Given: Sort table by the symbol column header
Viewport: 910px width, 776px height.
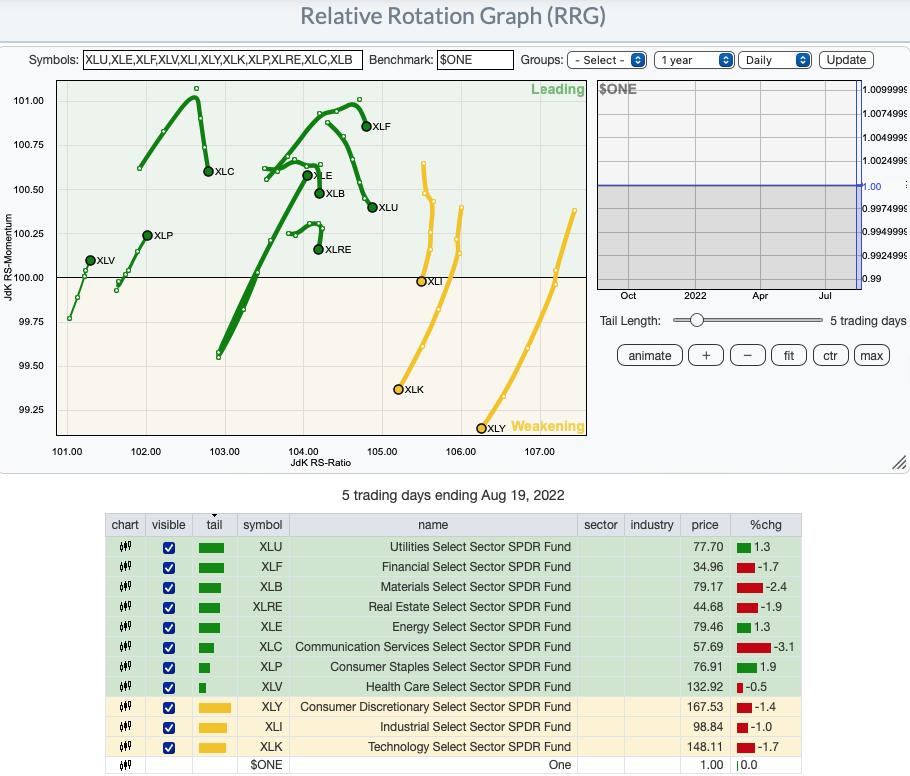Looking at the screenshot, I should [262, 525].
